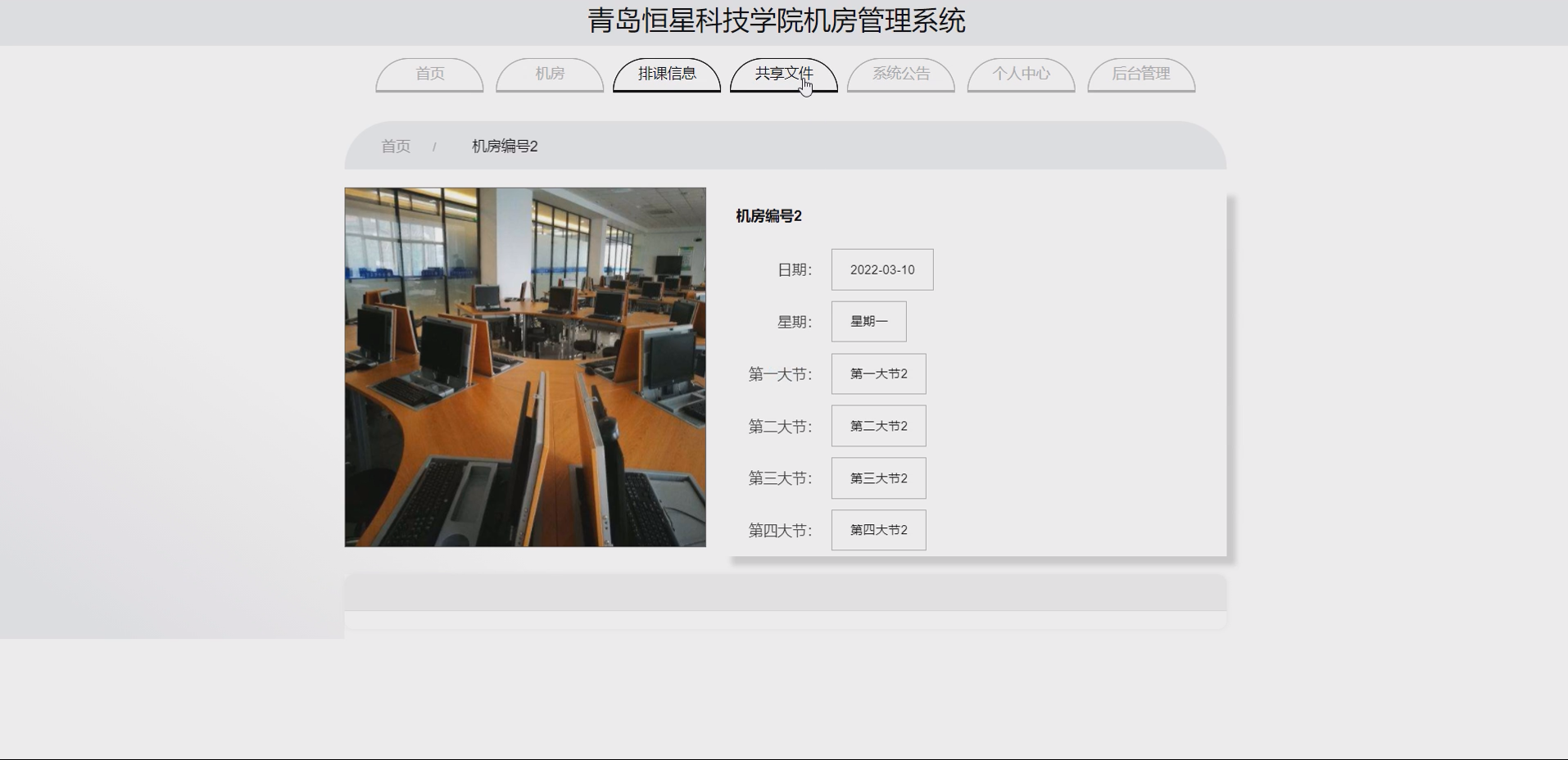The image size is (1568, 760).
Task: Click the 机房编号2 heading in details
Action: pyautogui.click(x=768, y=216)
